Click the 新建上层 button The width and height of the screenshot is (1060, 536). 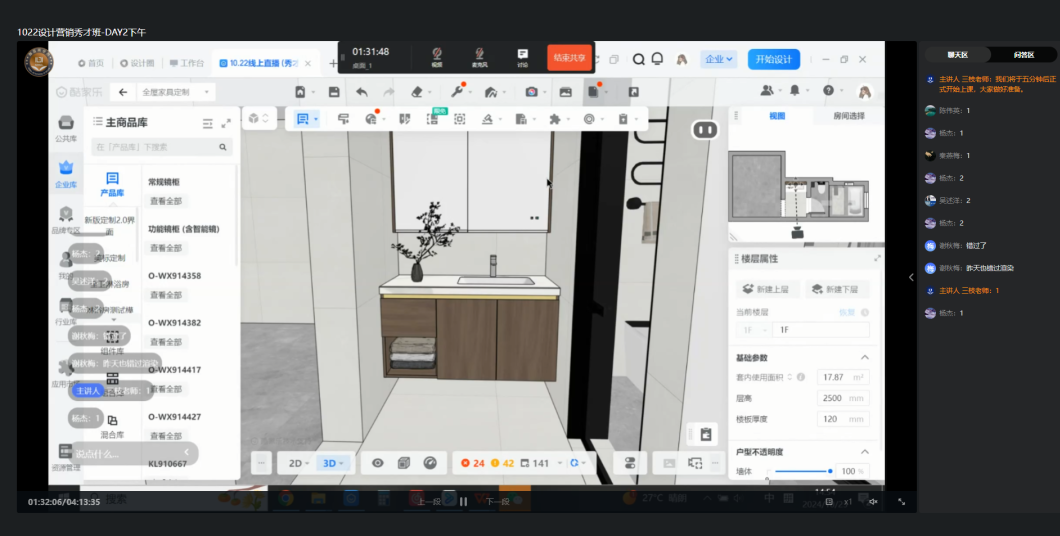pyautogui.click(x=767, y=289)
